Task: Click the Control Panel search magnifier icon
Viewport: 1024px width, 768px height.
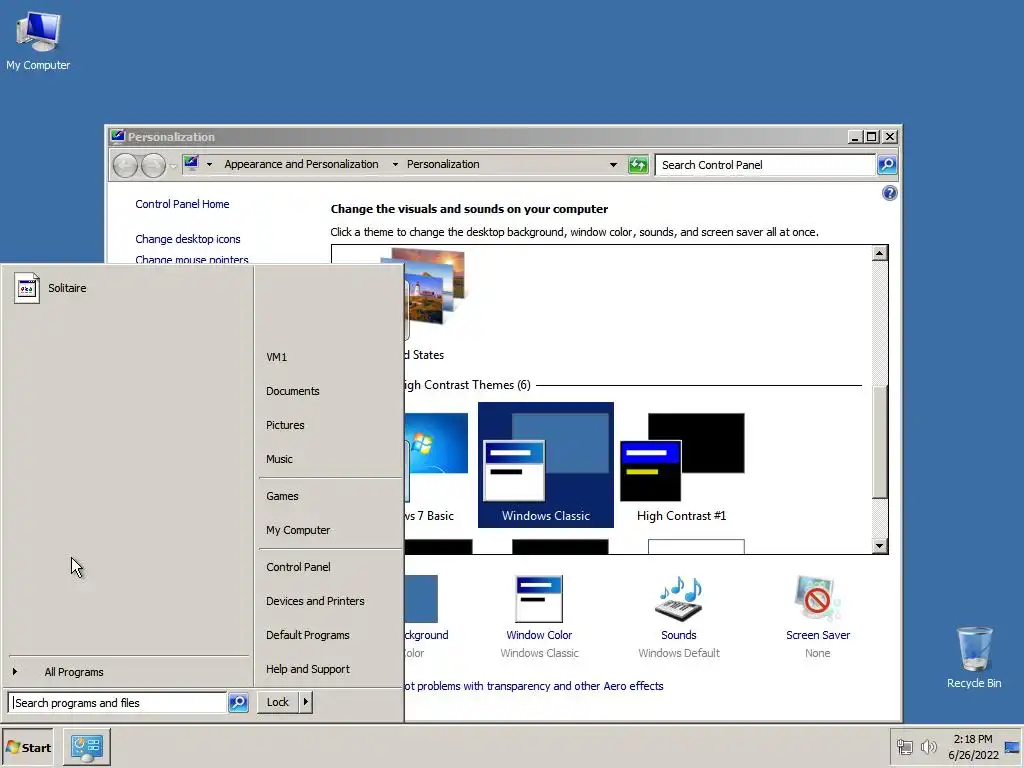Action: (x=886, y=165)
